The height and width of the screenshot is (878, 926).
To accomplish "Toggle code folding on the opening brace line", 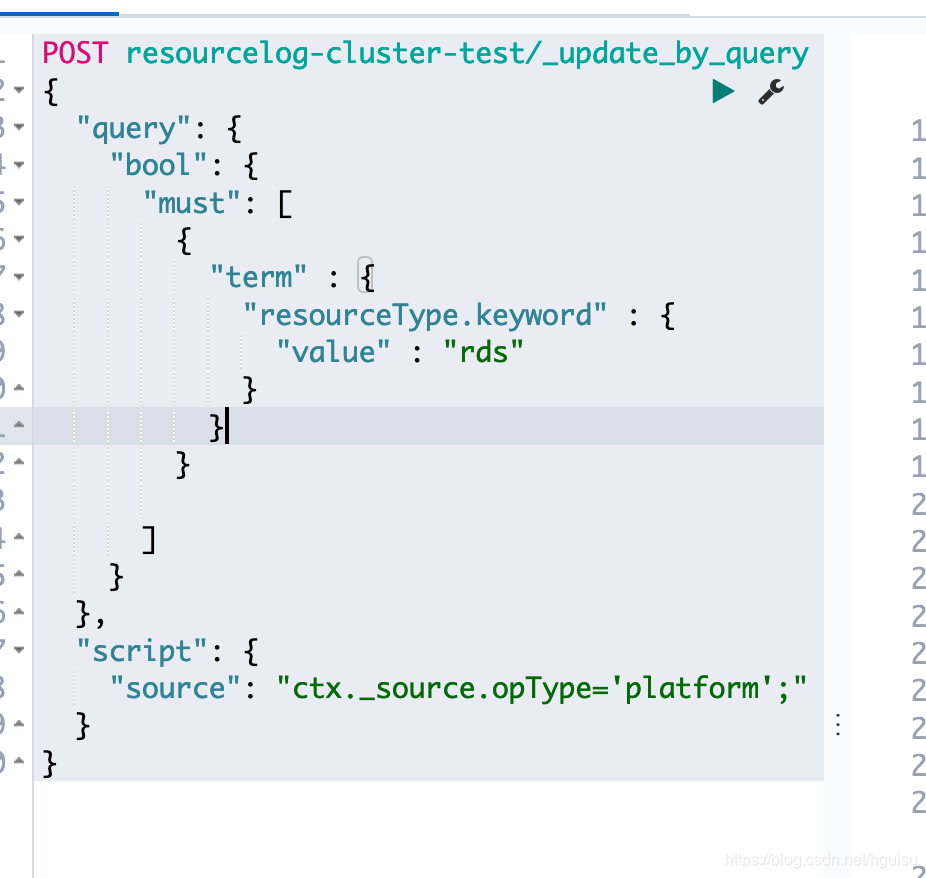I will tap(20, 91).
